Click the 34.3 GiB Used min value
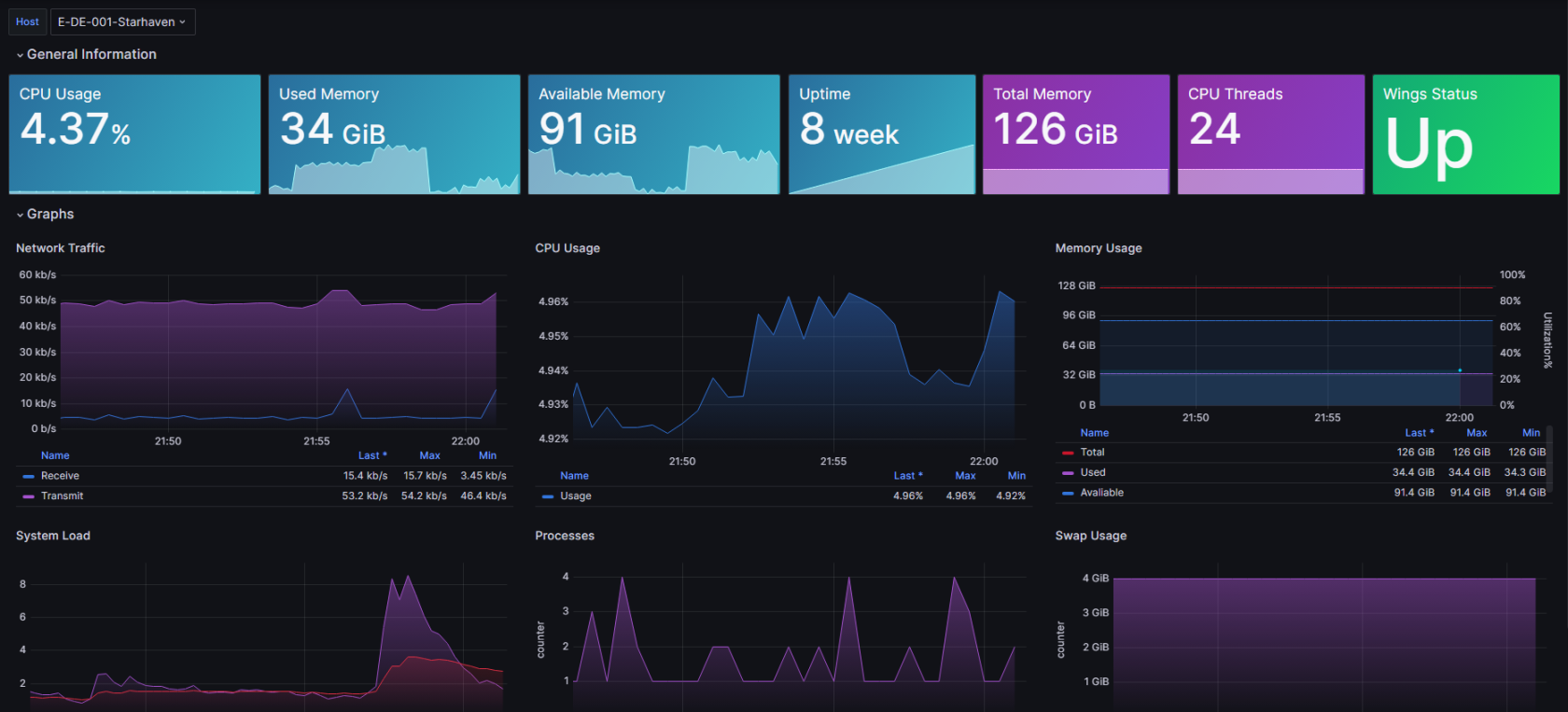This screenshot has width=1568, height=712. click(1525, 473)
